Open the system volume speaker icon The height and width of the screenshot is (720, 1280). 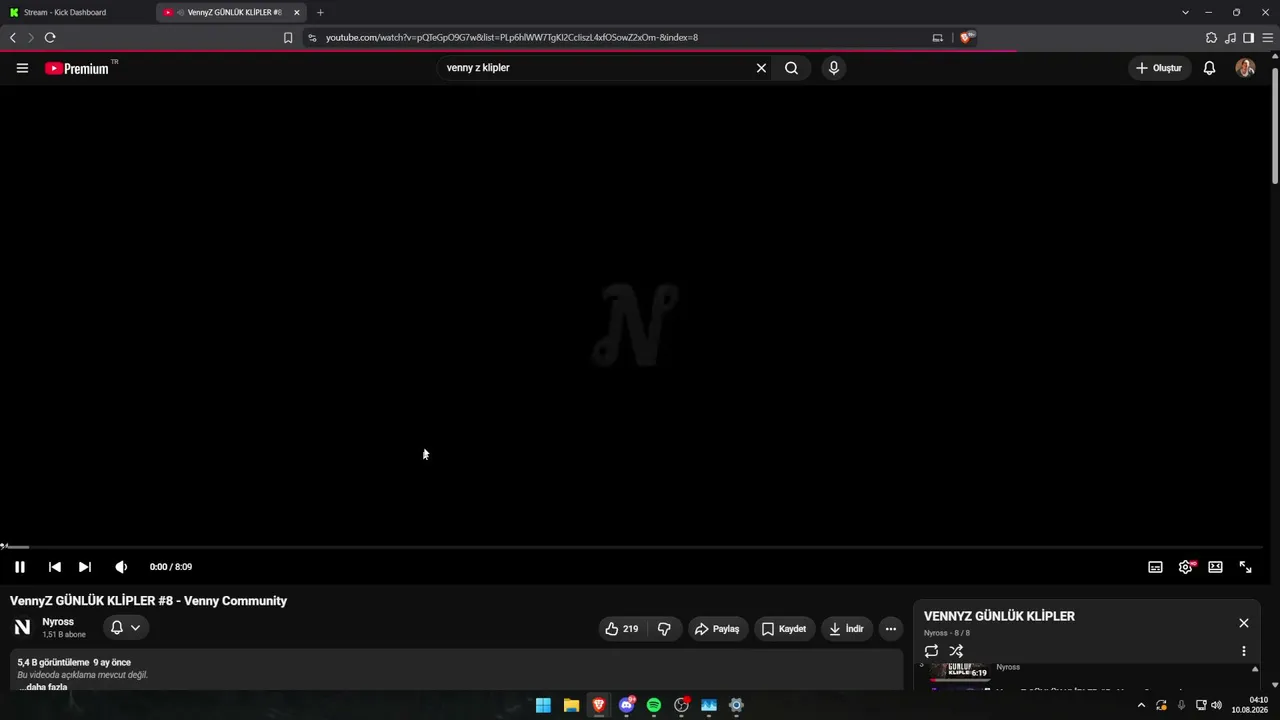click(x=1216, y=705)
